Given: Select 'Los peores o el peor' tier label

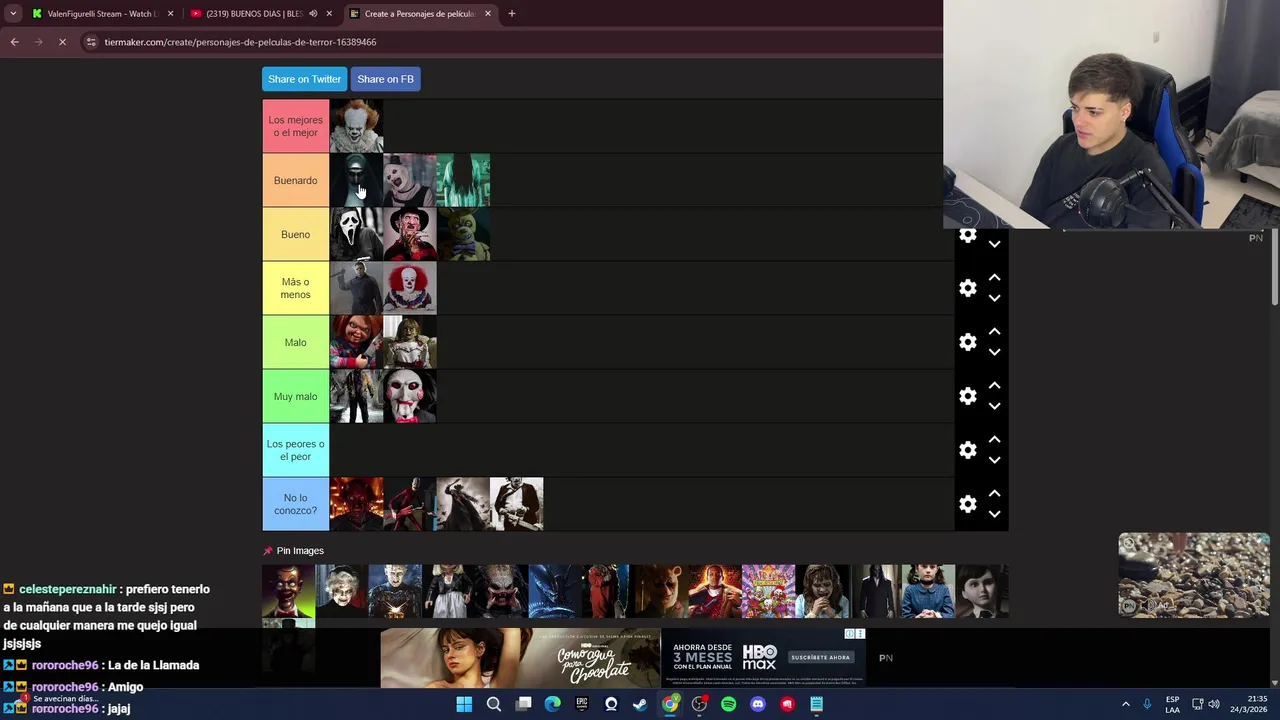Looking at the screenshot, I should 296,450.
